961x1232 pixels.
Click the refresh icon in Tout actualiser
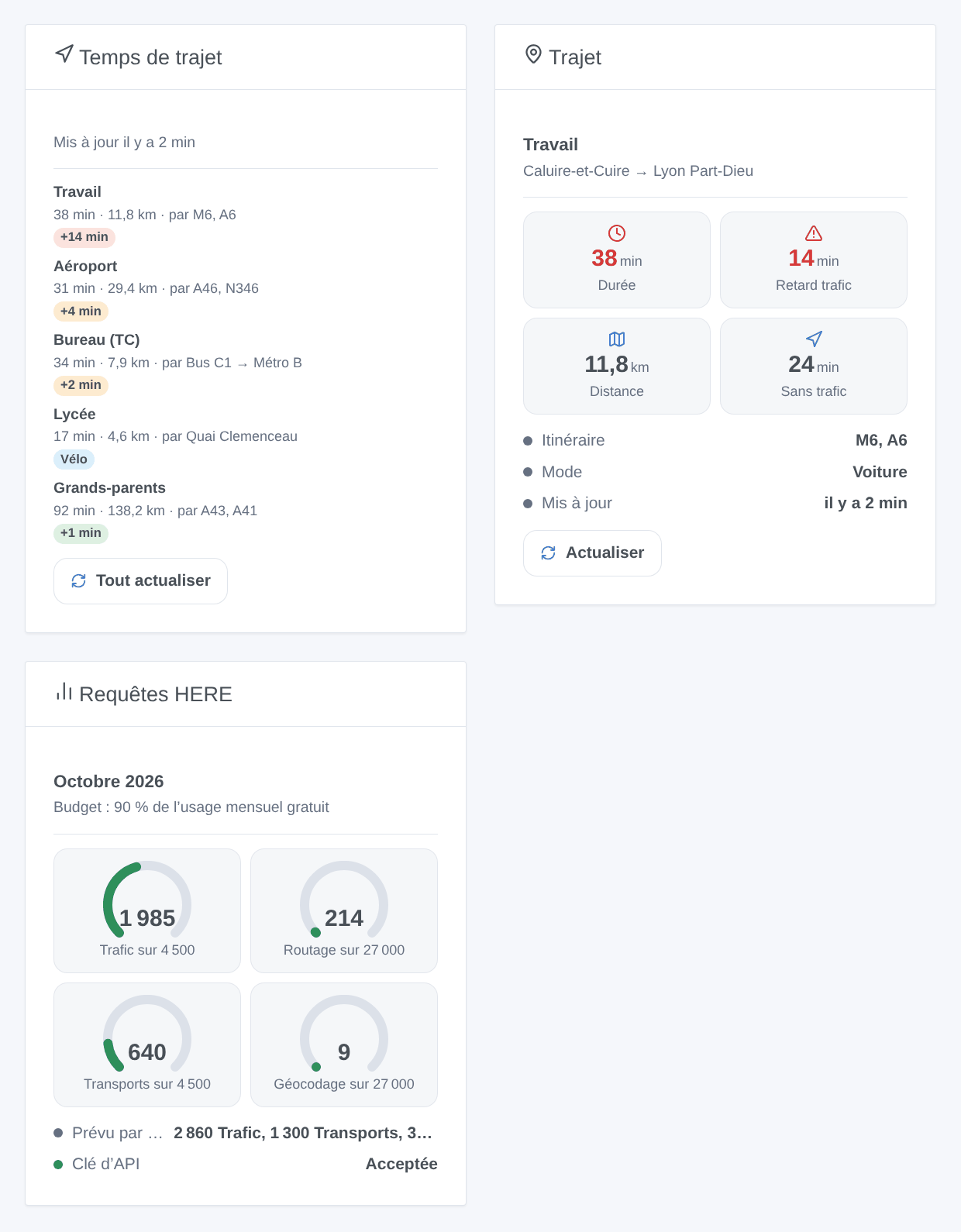(x=78, y=581)
